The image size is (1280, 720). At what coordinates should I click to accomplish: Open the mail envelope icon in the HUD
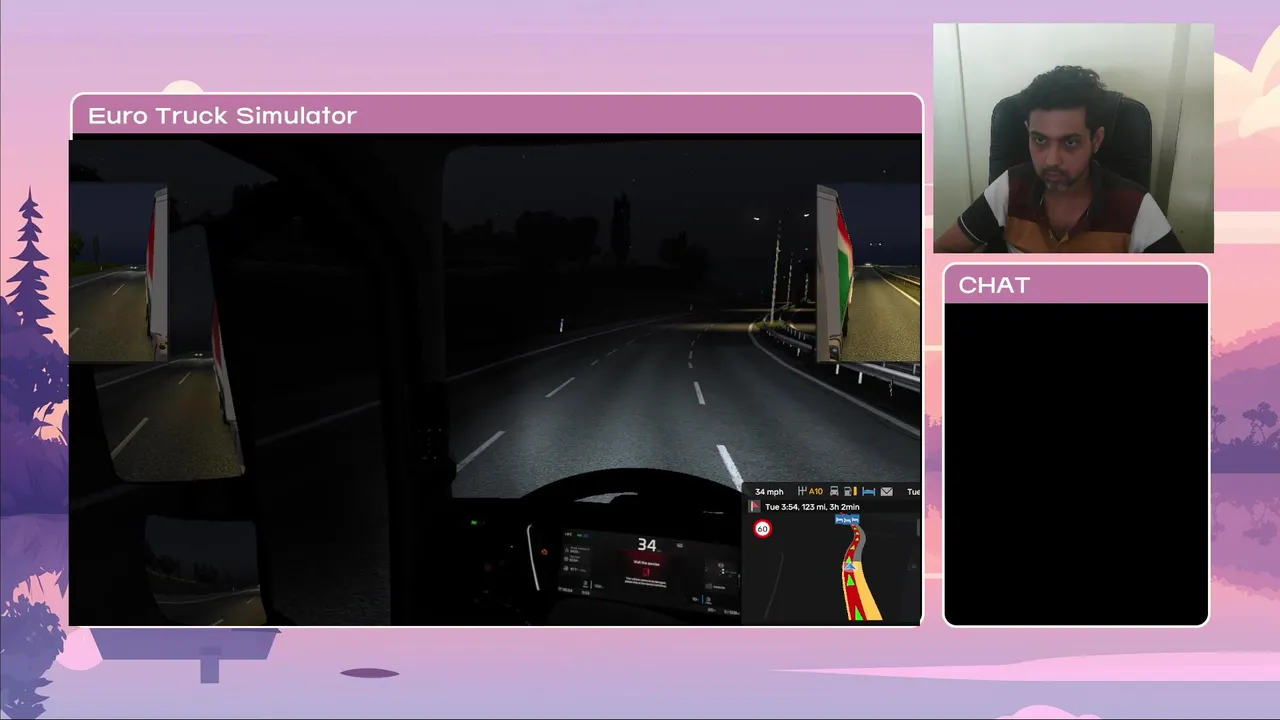[x=886, y=491]
